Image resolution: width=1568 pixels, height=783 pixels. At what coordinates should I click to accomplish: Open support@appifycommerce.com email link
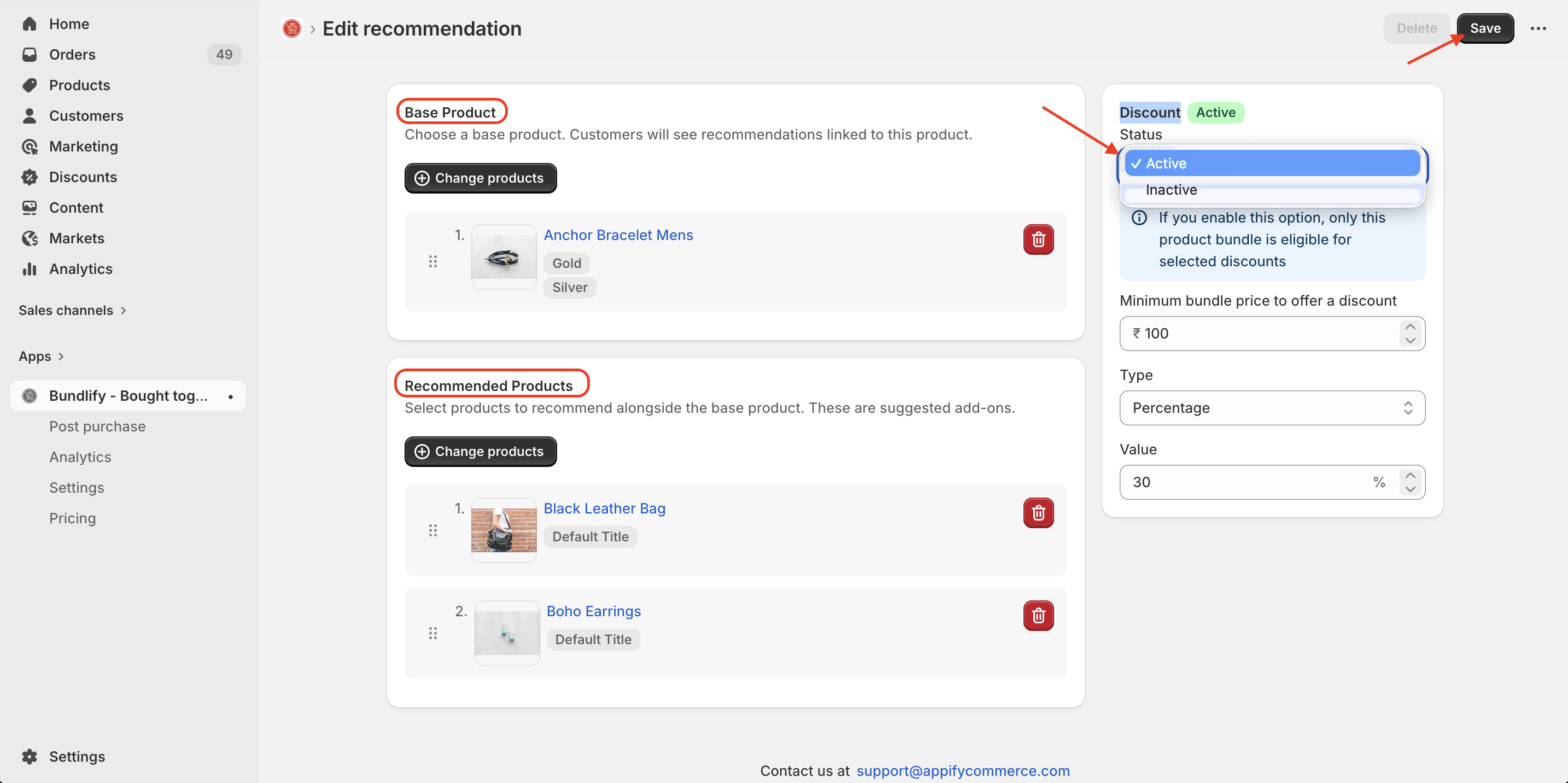(962, 770)
